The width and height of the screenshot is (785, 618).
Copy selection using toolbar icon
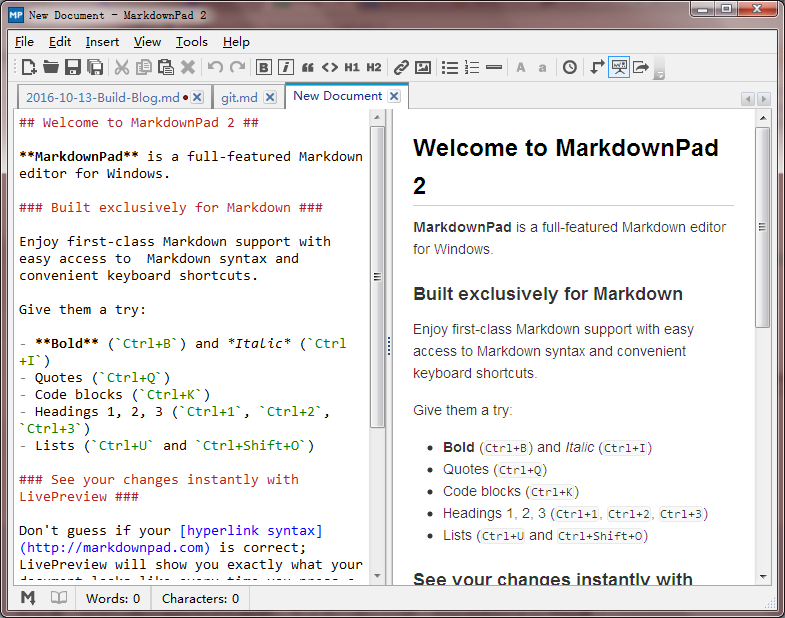tap(144, 67)
